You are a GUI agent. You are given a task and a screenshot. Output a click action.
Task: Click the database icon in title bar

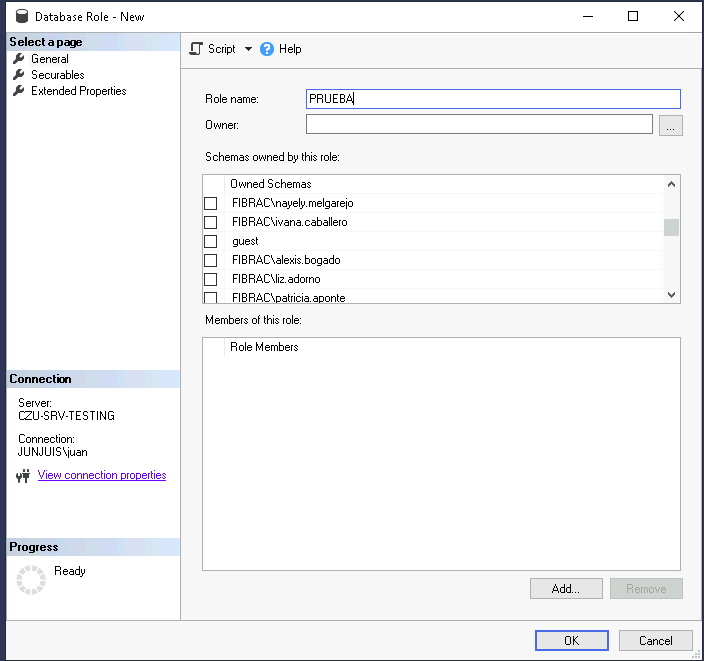pos(19,16)
